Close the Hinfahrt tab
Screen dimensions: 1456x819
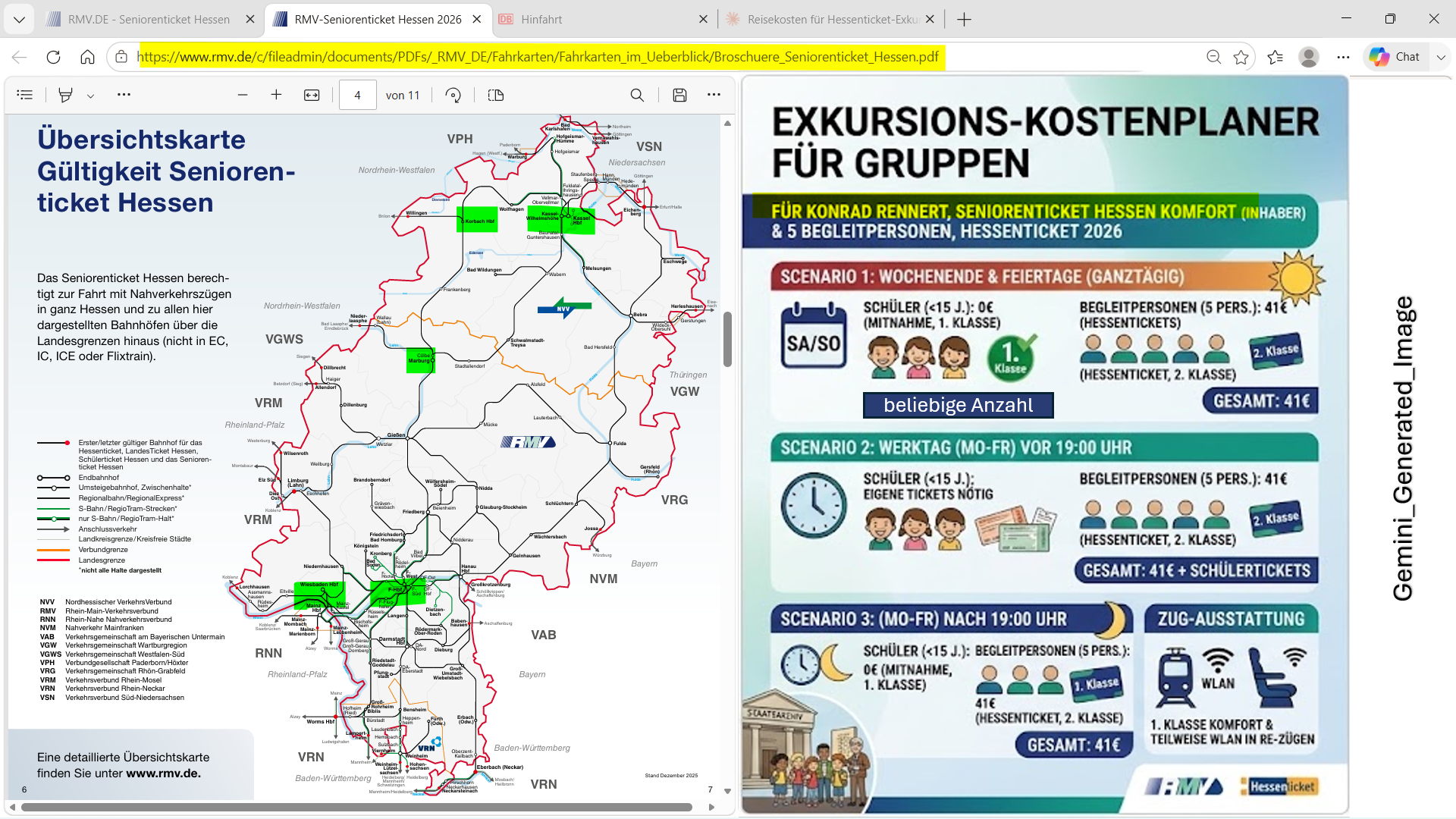(x=703, y=20)
